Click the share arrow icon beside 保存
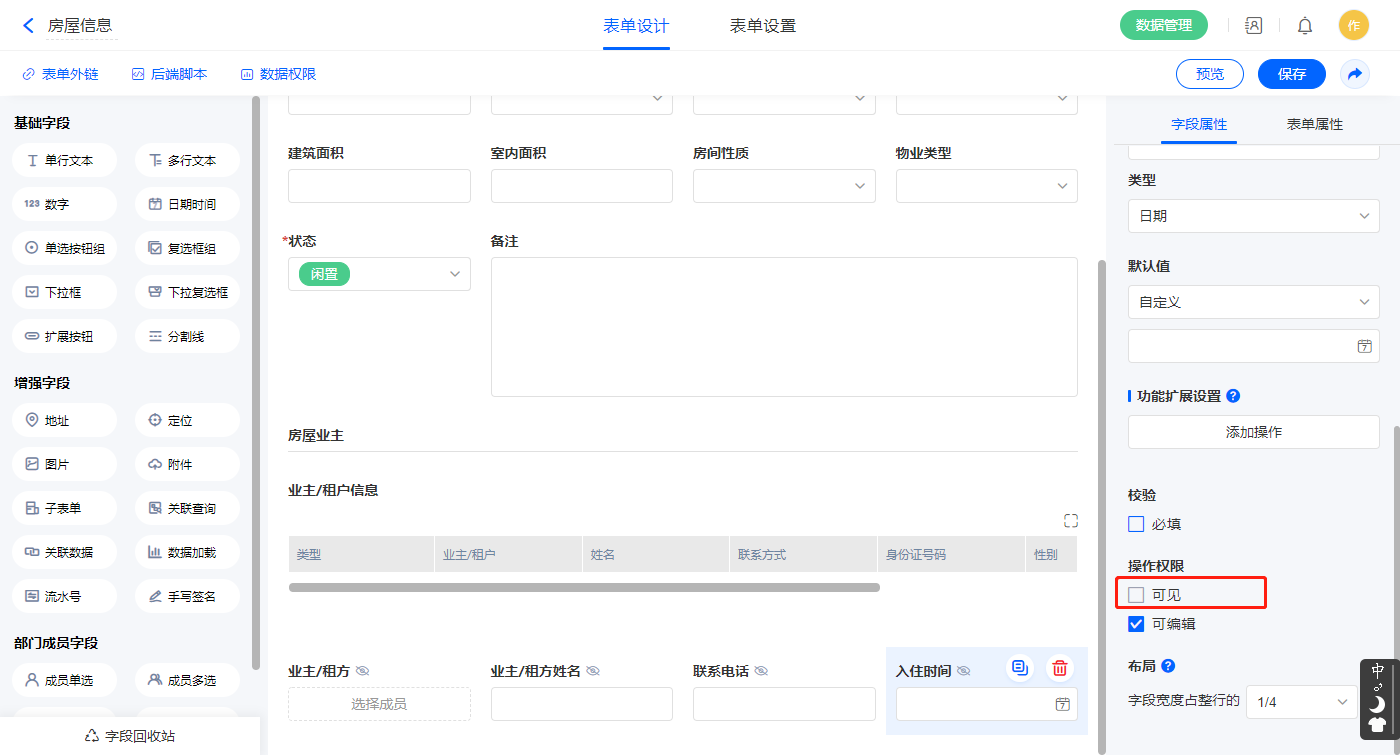The height and width of the screenshot is (755, 1400). (x=1354, y=74)
